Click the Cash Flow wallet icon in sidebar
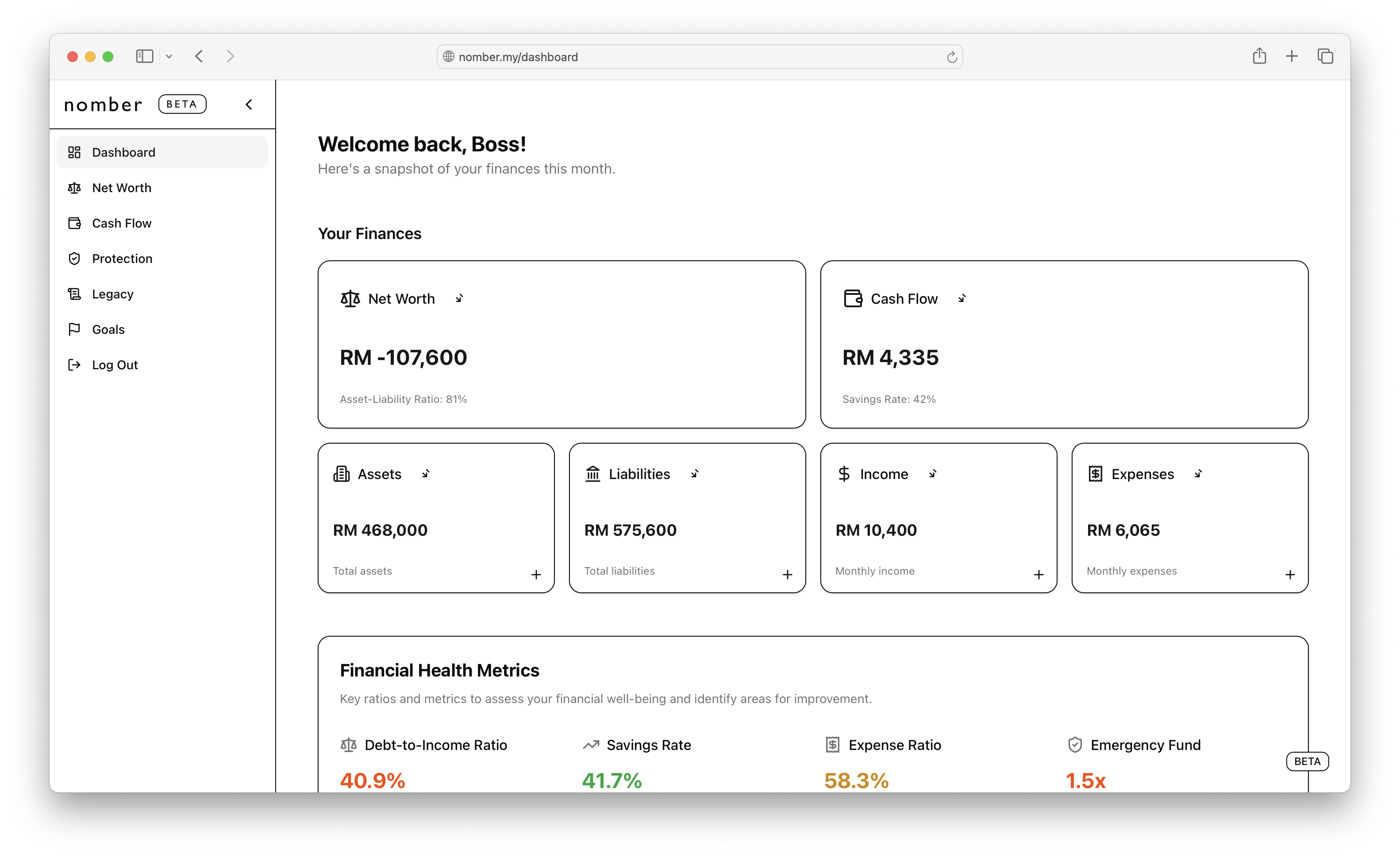Viewport: 1400px width, 858px height. [x=74, y=223]
